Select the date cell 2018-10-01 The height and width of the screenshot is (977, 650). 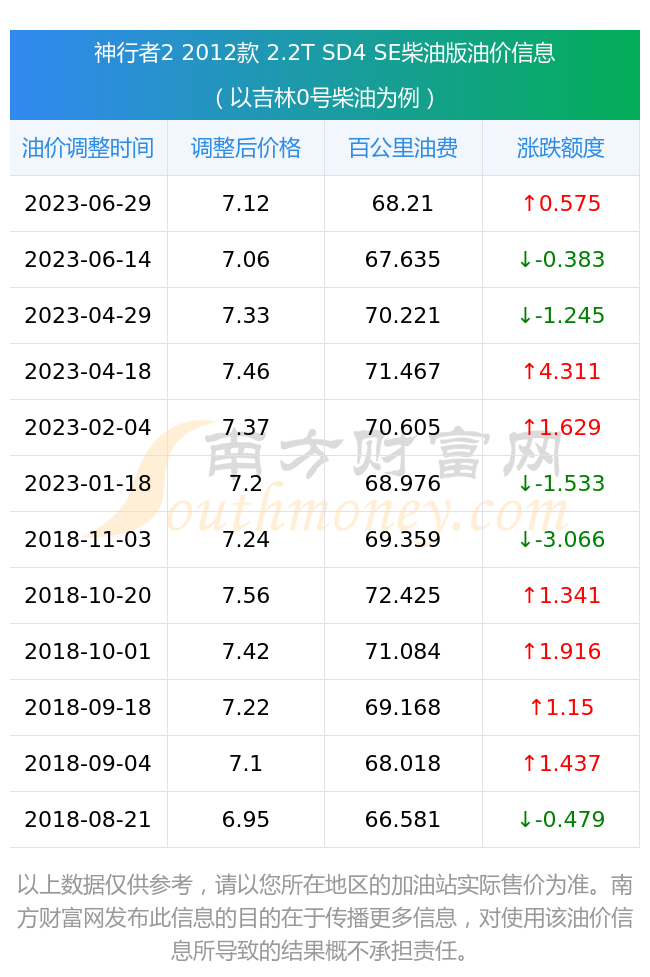(x=88, y=652)
